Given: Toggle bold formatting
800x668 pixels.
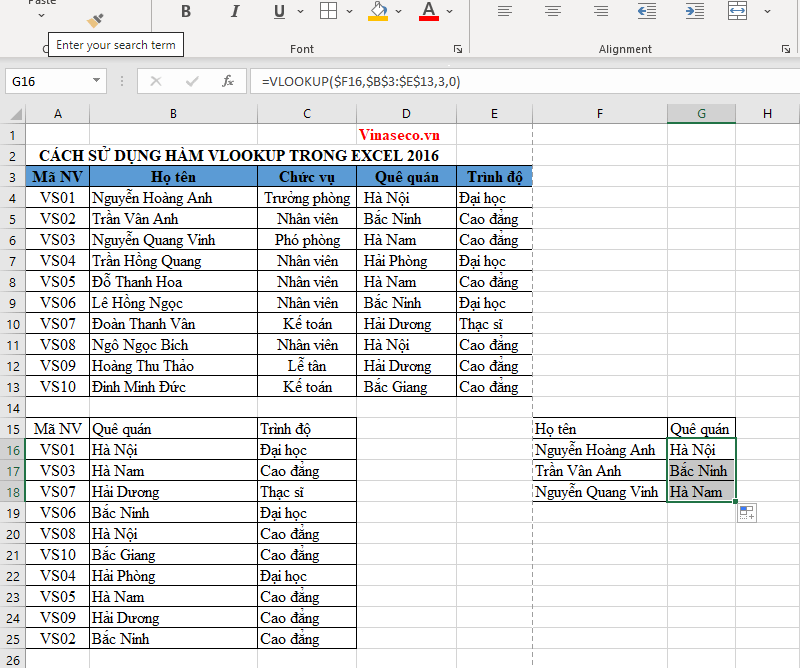Looking at the screenshot, I should click(186, 12).
